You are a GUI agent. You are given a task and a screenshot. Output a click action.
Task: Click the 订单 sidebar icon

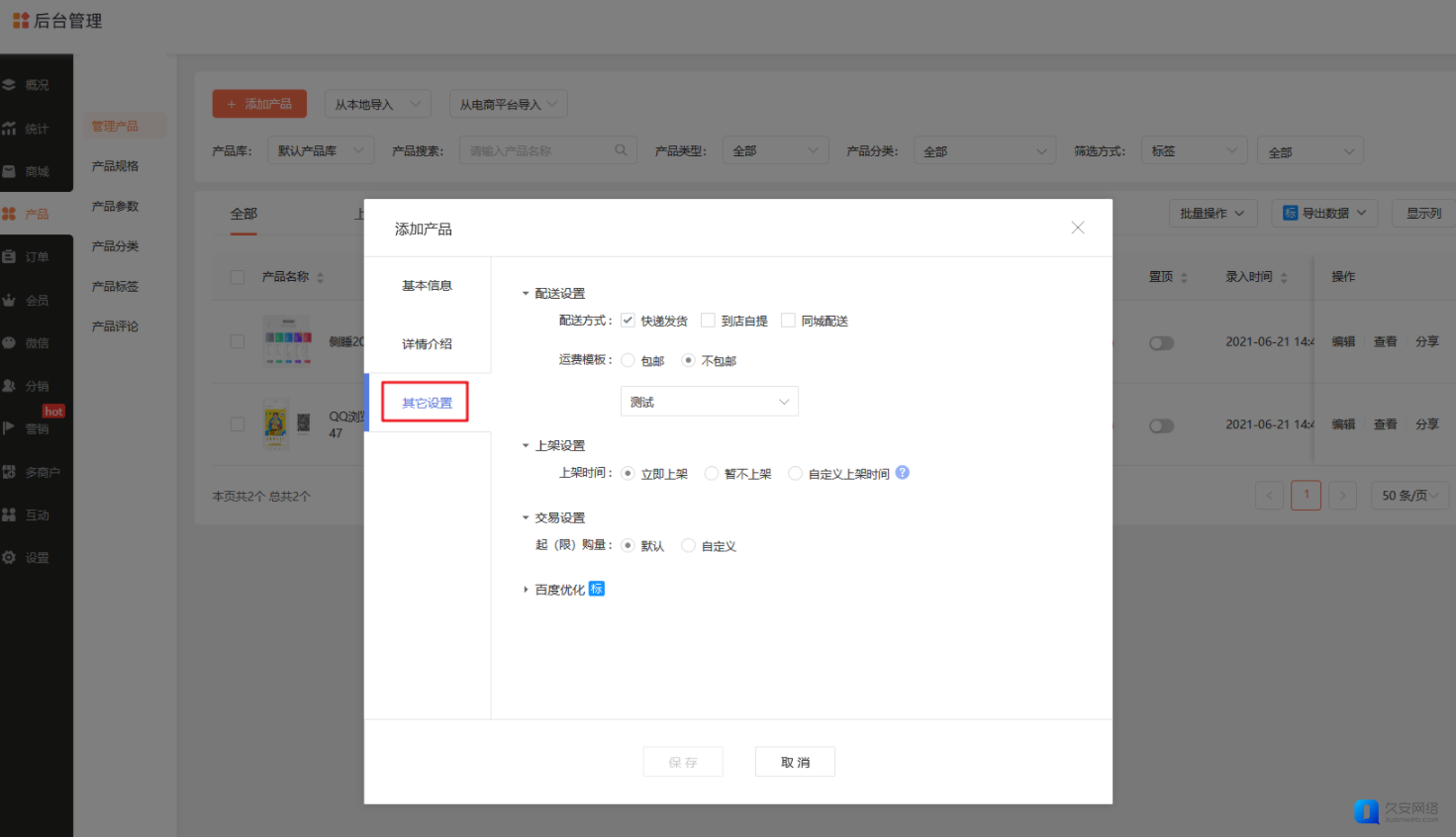pos(9,257)
